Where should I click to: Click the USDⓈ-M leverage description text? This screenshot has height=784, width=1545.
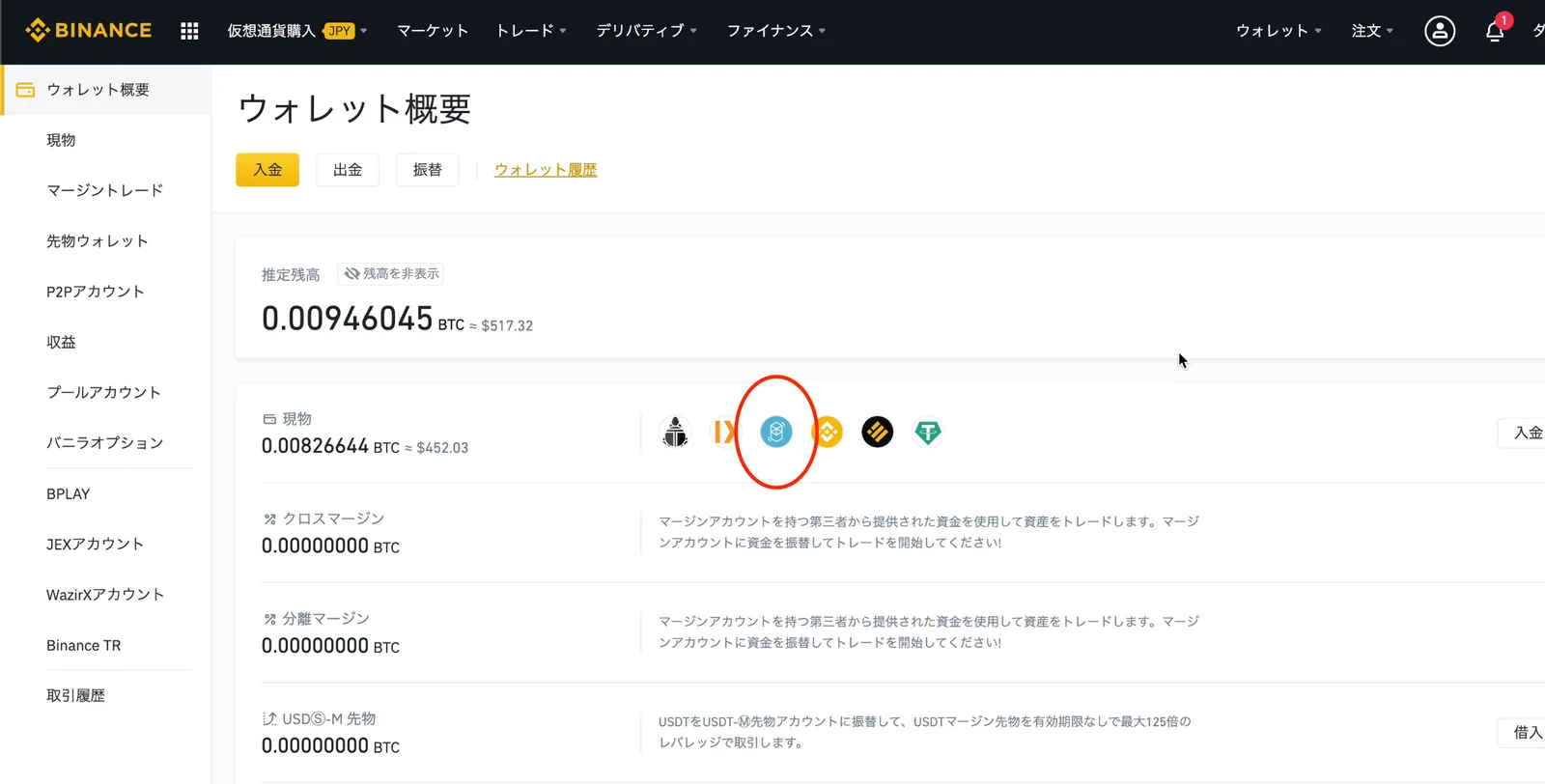pos(924,732)
